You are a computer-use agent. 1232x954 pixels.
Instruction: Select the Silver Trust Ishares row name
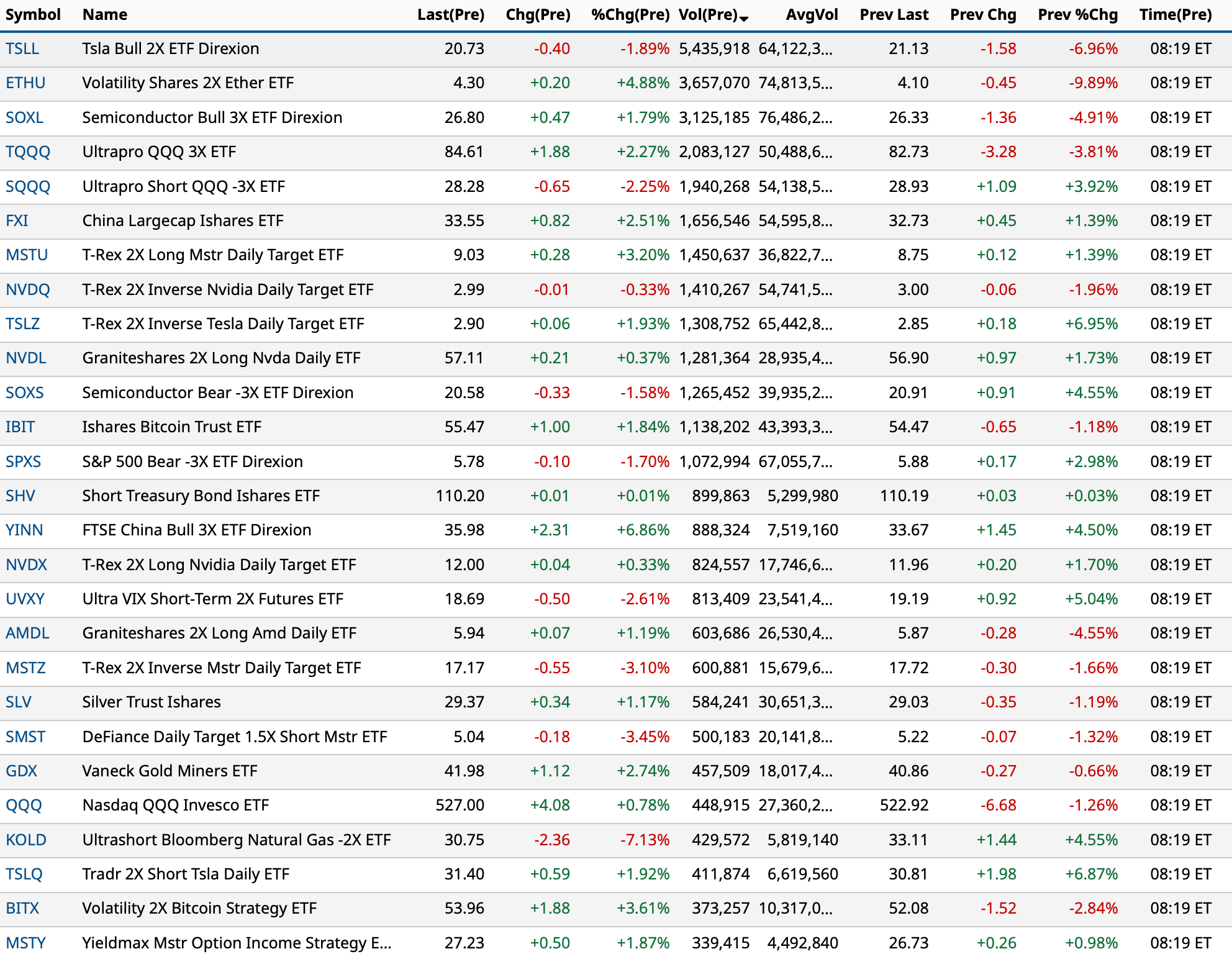152,702
